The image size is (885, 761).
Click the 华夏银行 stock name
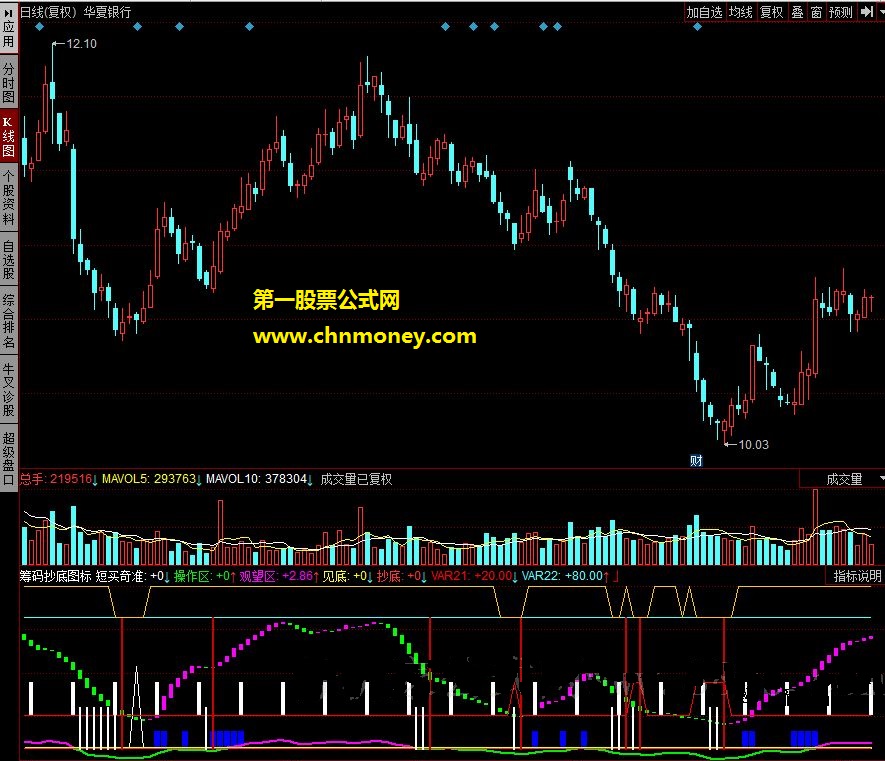pyautogui.click(x=107, y=12)
